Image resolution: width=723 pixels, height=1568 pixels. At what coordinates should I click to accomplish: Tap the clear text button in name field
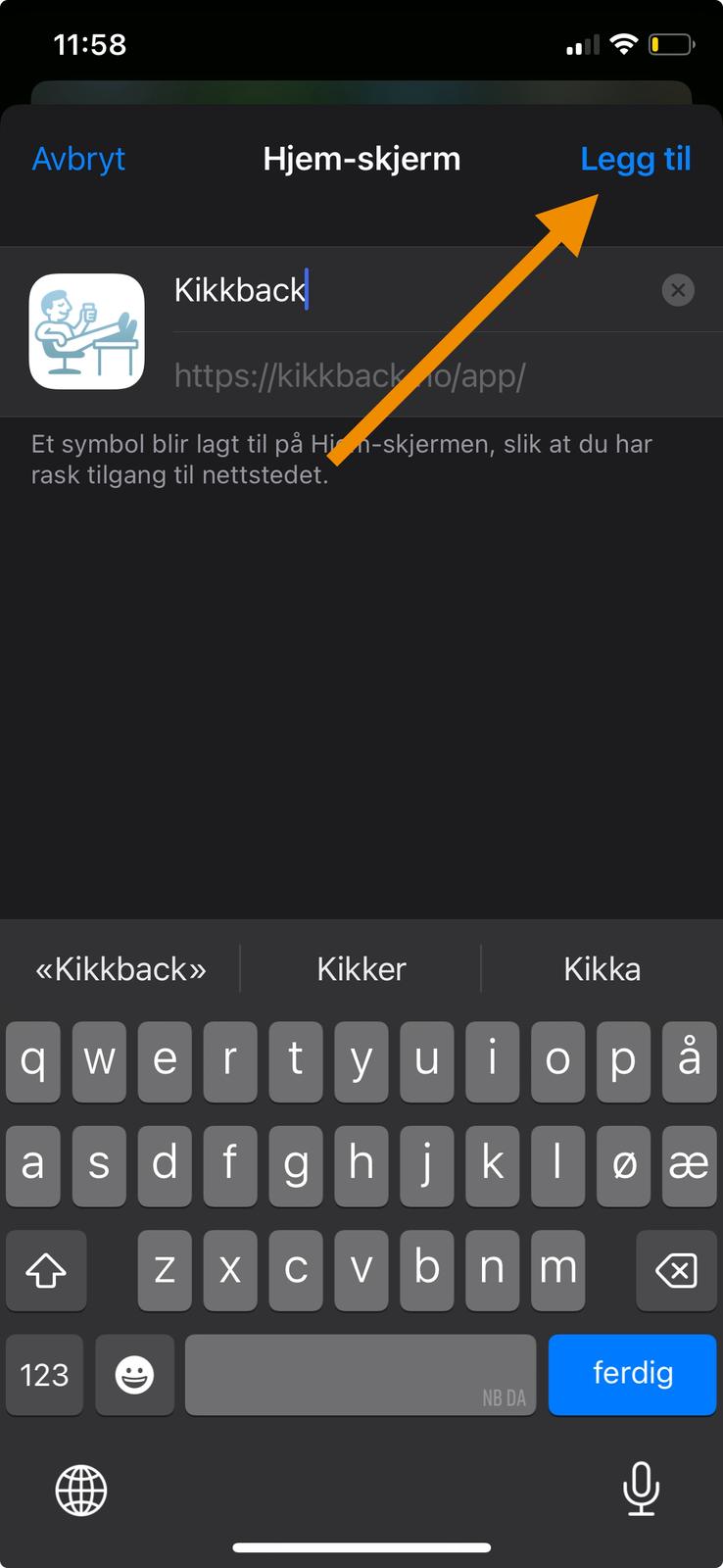point(678,290)
